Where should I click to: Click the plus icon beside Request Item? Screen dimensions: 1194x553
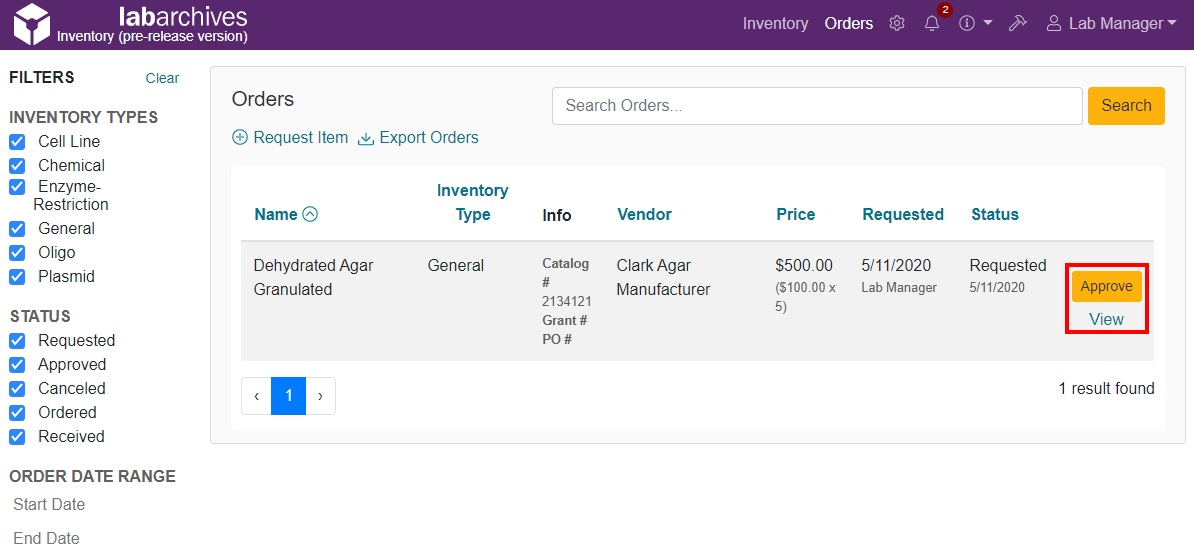click(x=240, y=138)
